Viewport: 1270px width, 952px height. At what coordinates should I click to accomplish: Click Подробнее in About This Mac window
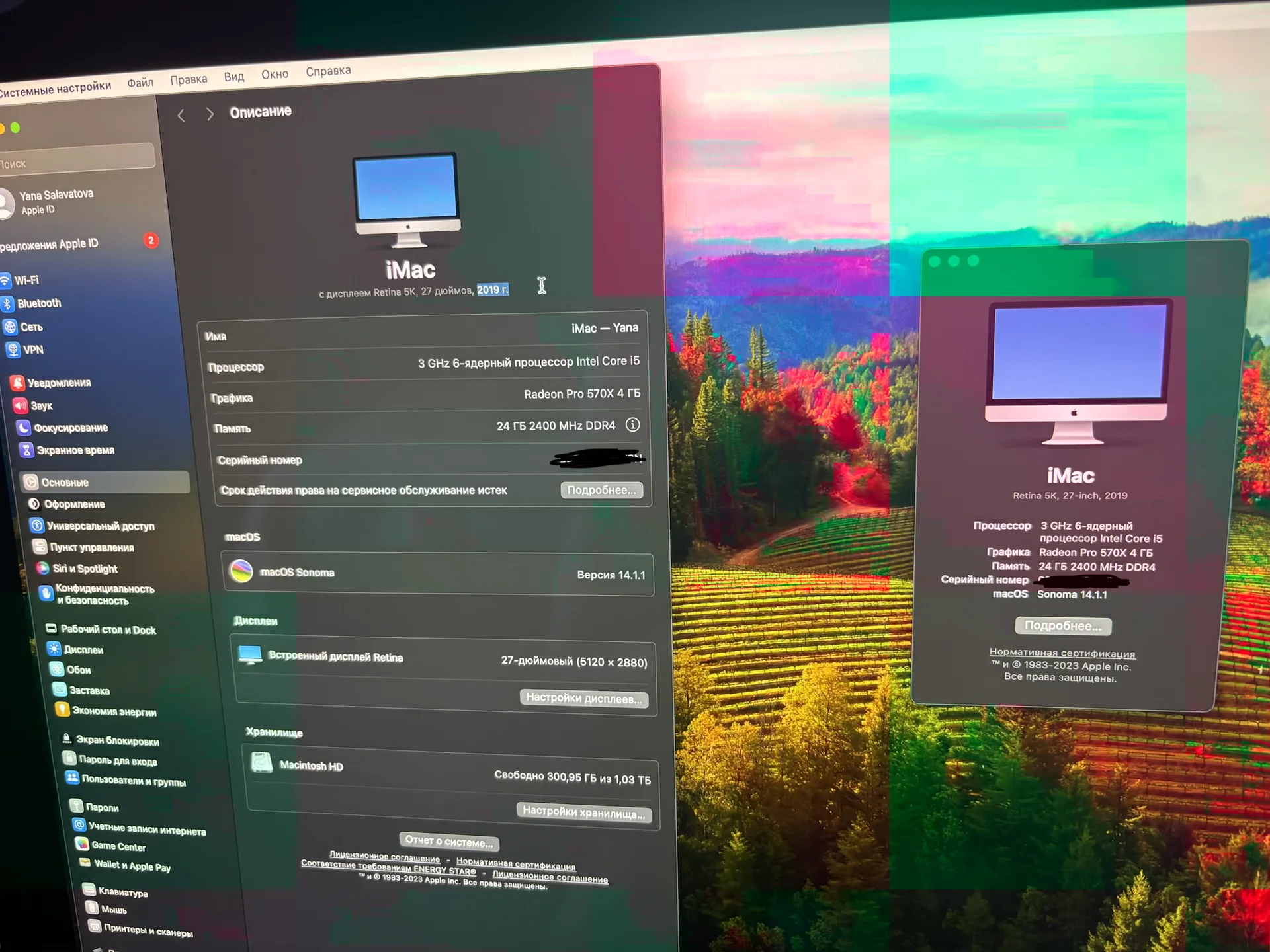click(1063, 625)
